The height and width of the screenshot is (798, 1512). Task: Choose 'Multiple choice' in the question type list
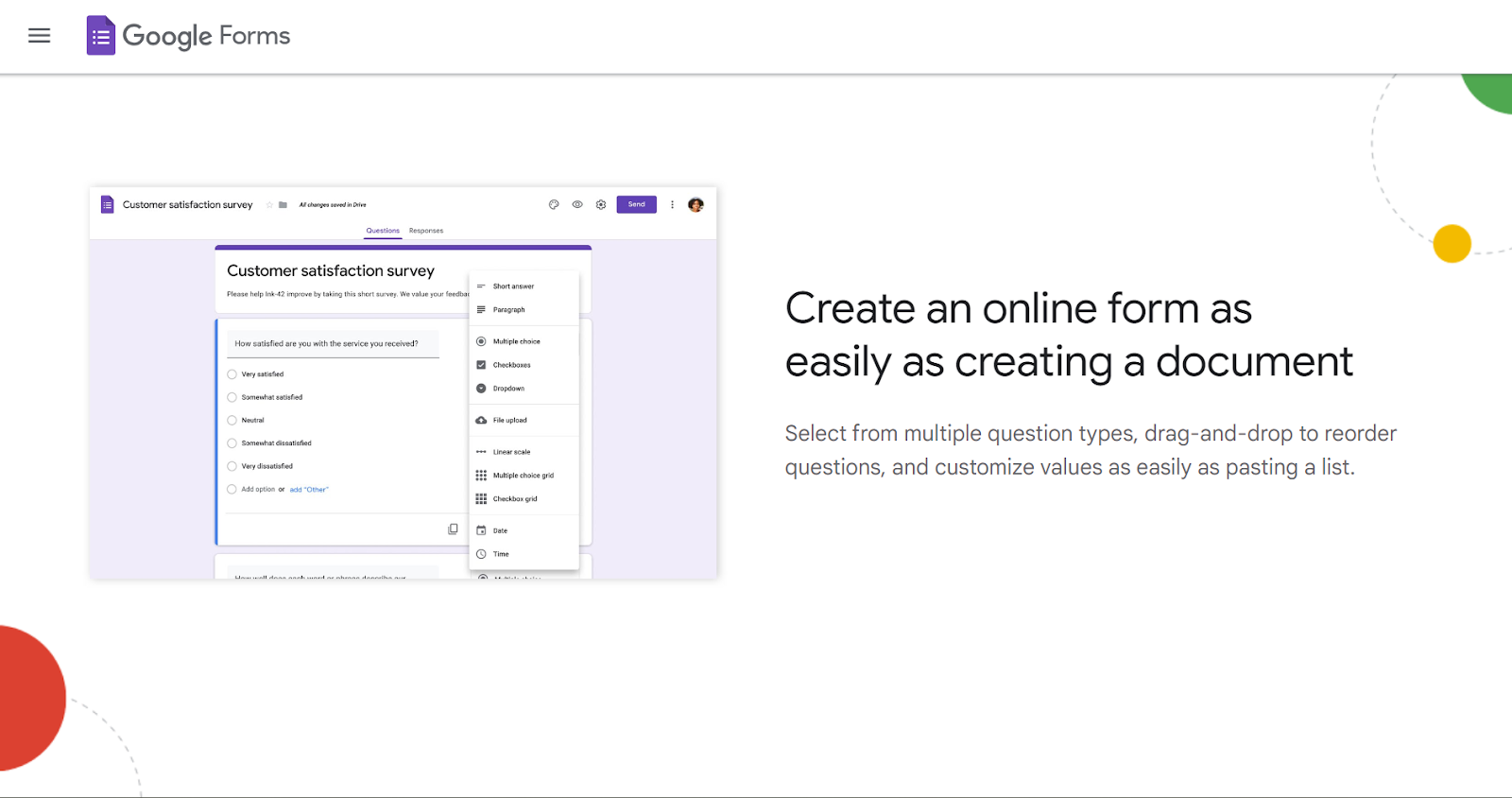516,341
